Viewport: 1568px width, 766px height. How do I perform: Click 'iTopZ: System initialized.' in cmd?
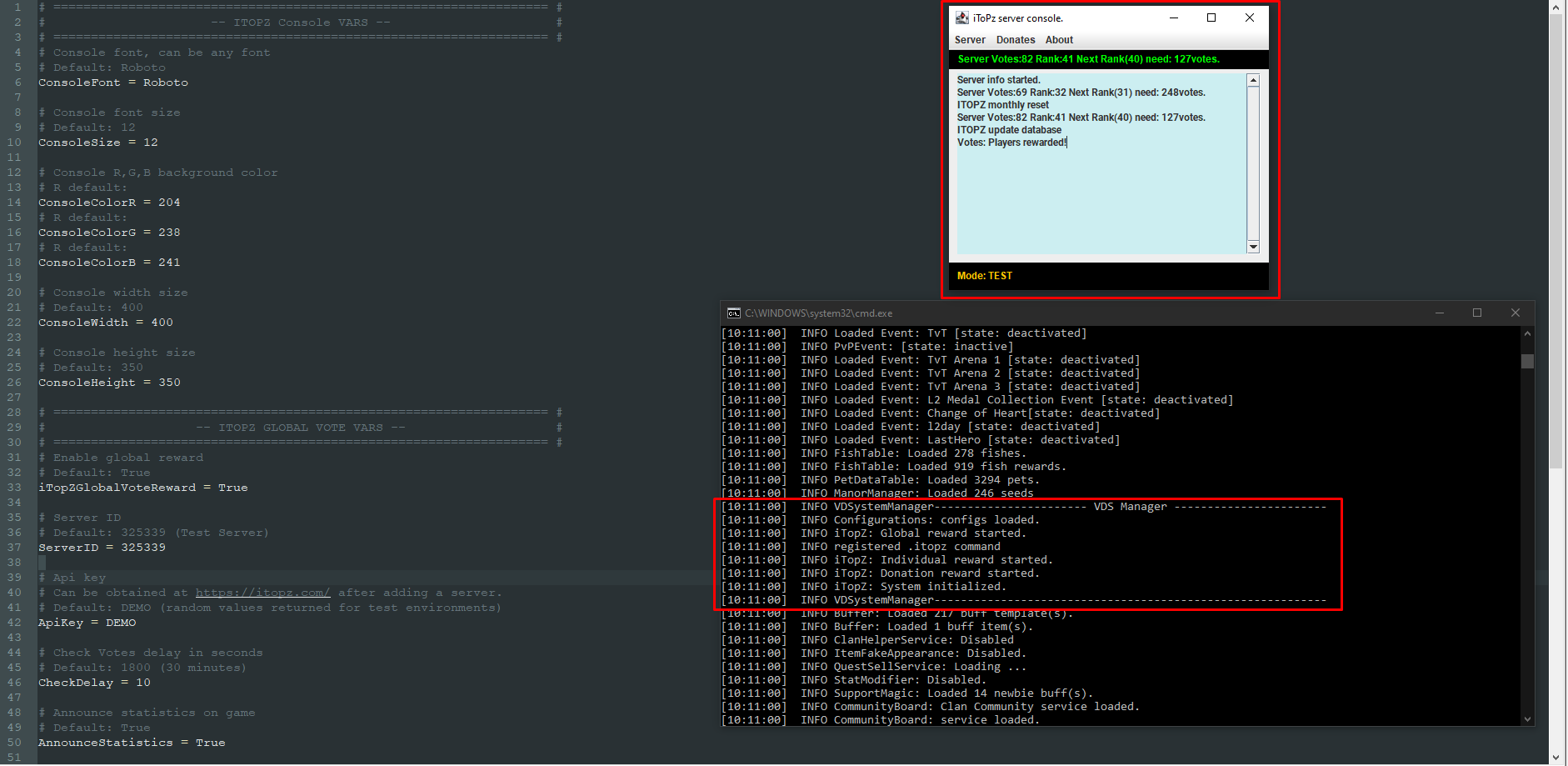920,587
